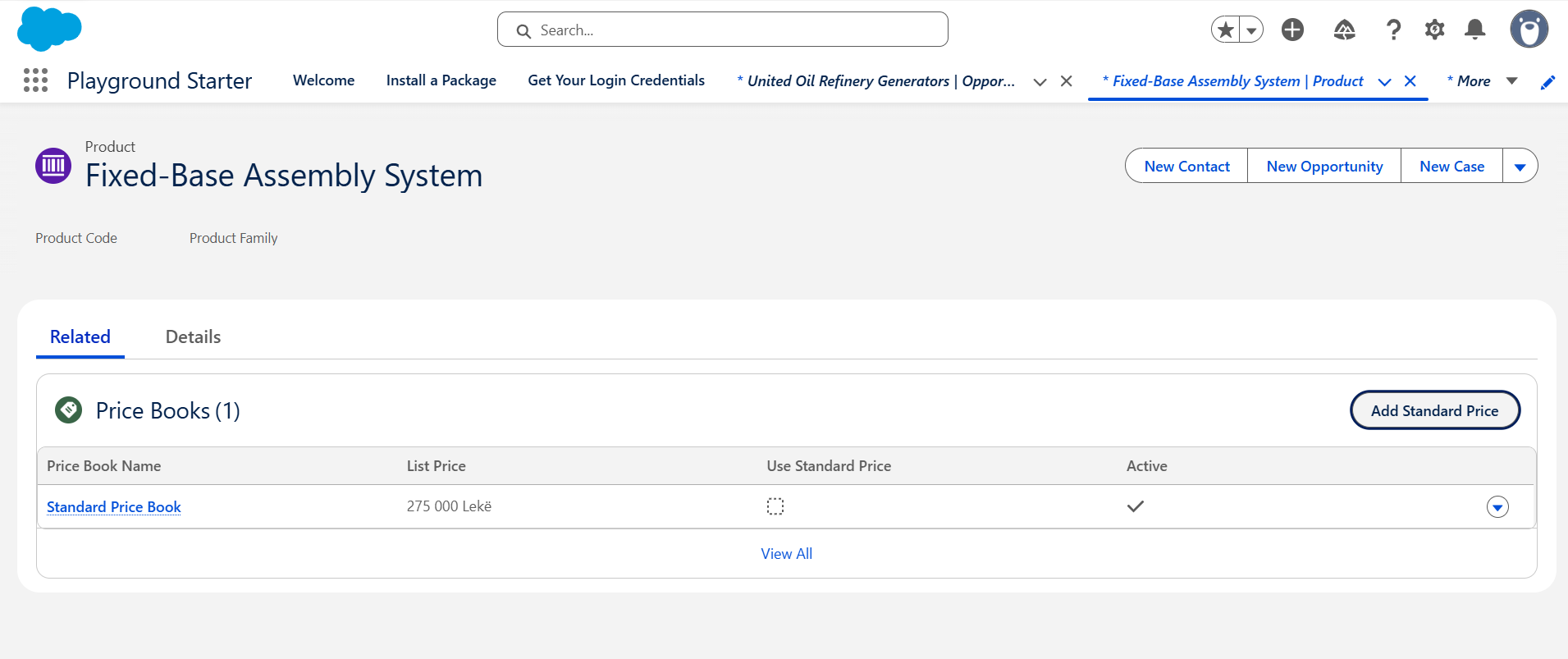Open the Install a Package tab

(x=441, y=80)
